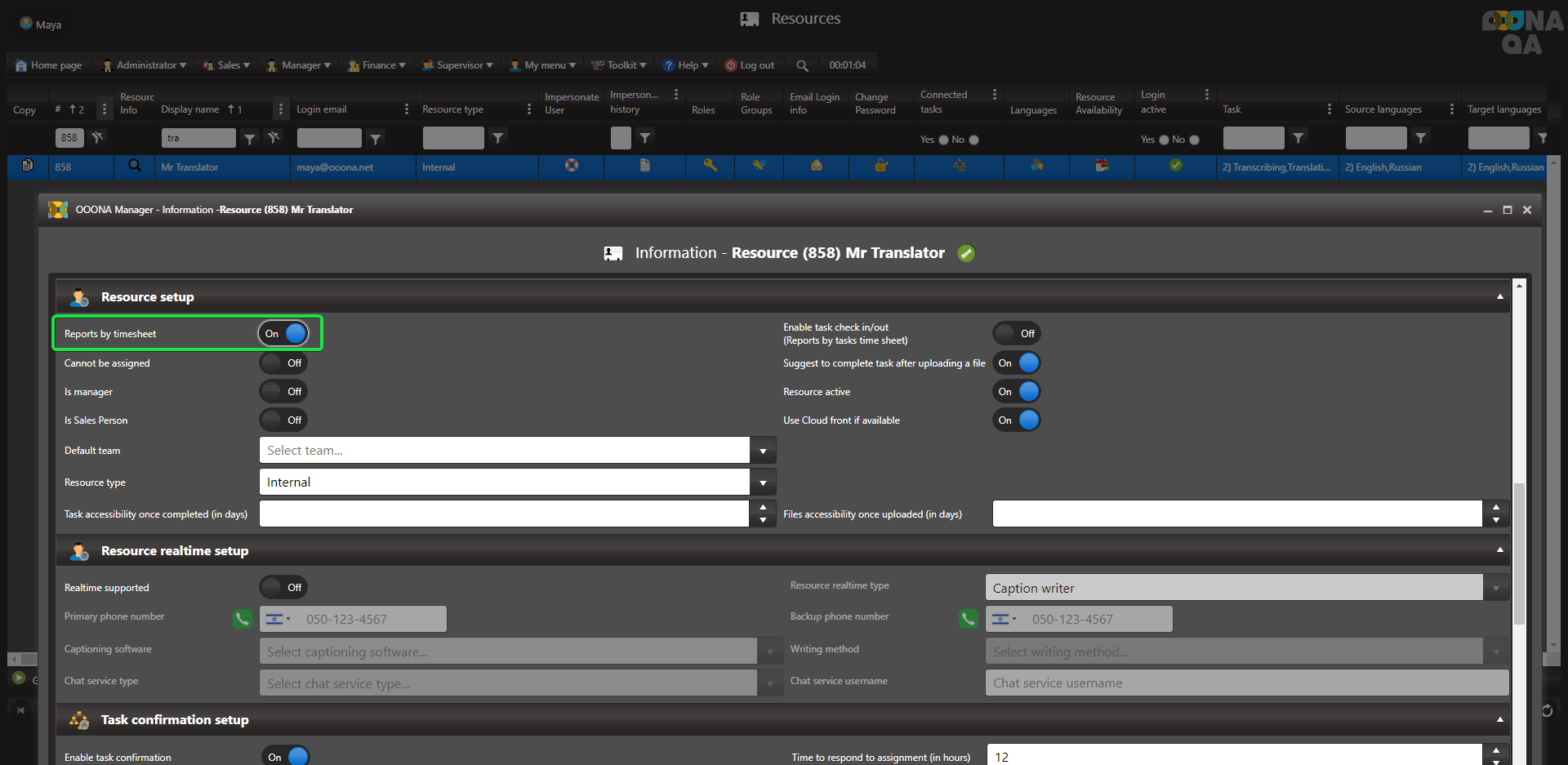Toggle Resource active switch off
The height and width of the screenshot is (765, 1568).
(x=1017, y=392)
